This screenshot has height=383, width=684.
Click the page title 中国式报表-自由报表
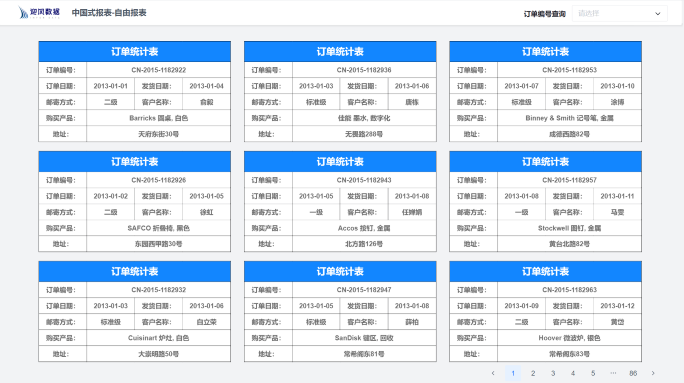tap(109, 13)
